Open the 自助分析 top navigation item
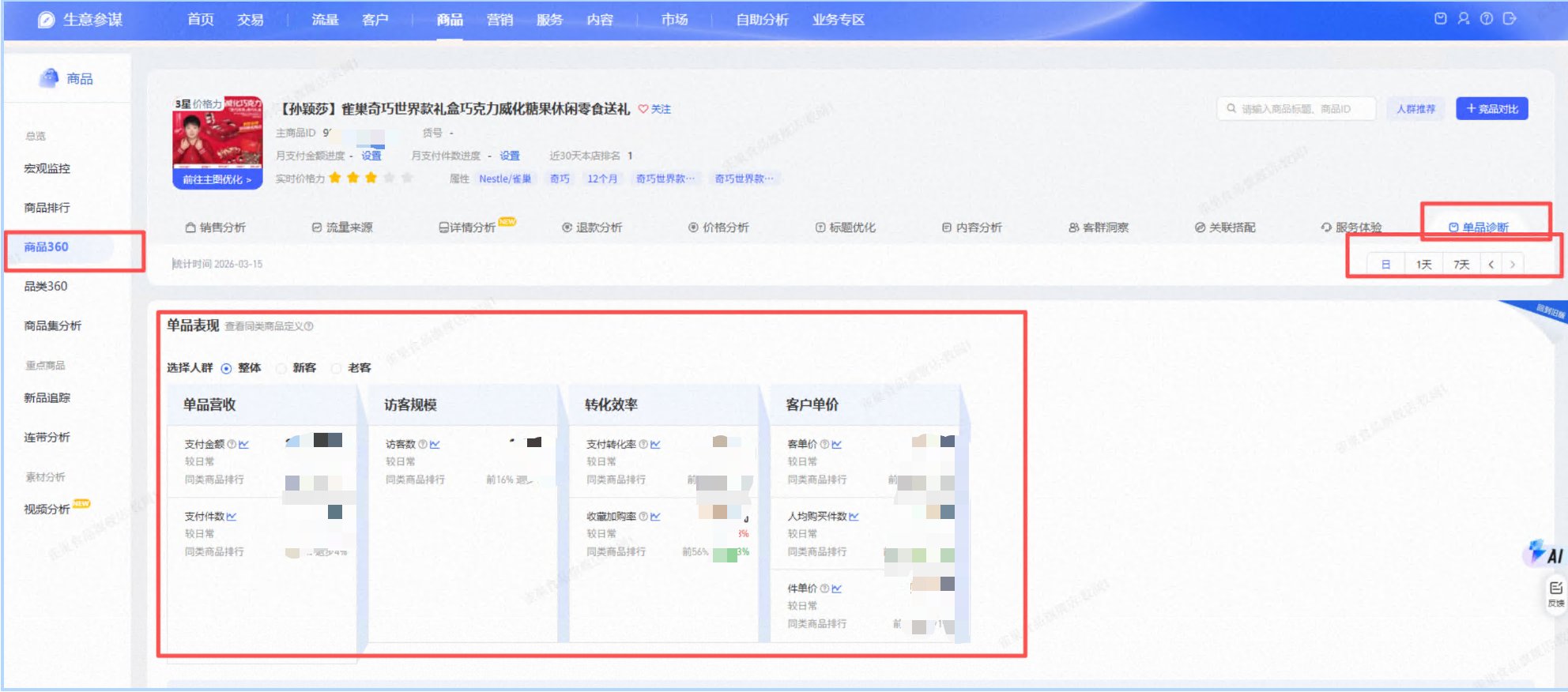This screenshot has height=692, width=1568. tap(762, 20)
